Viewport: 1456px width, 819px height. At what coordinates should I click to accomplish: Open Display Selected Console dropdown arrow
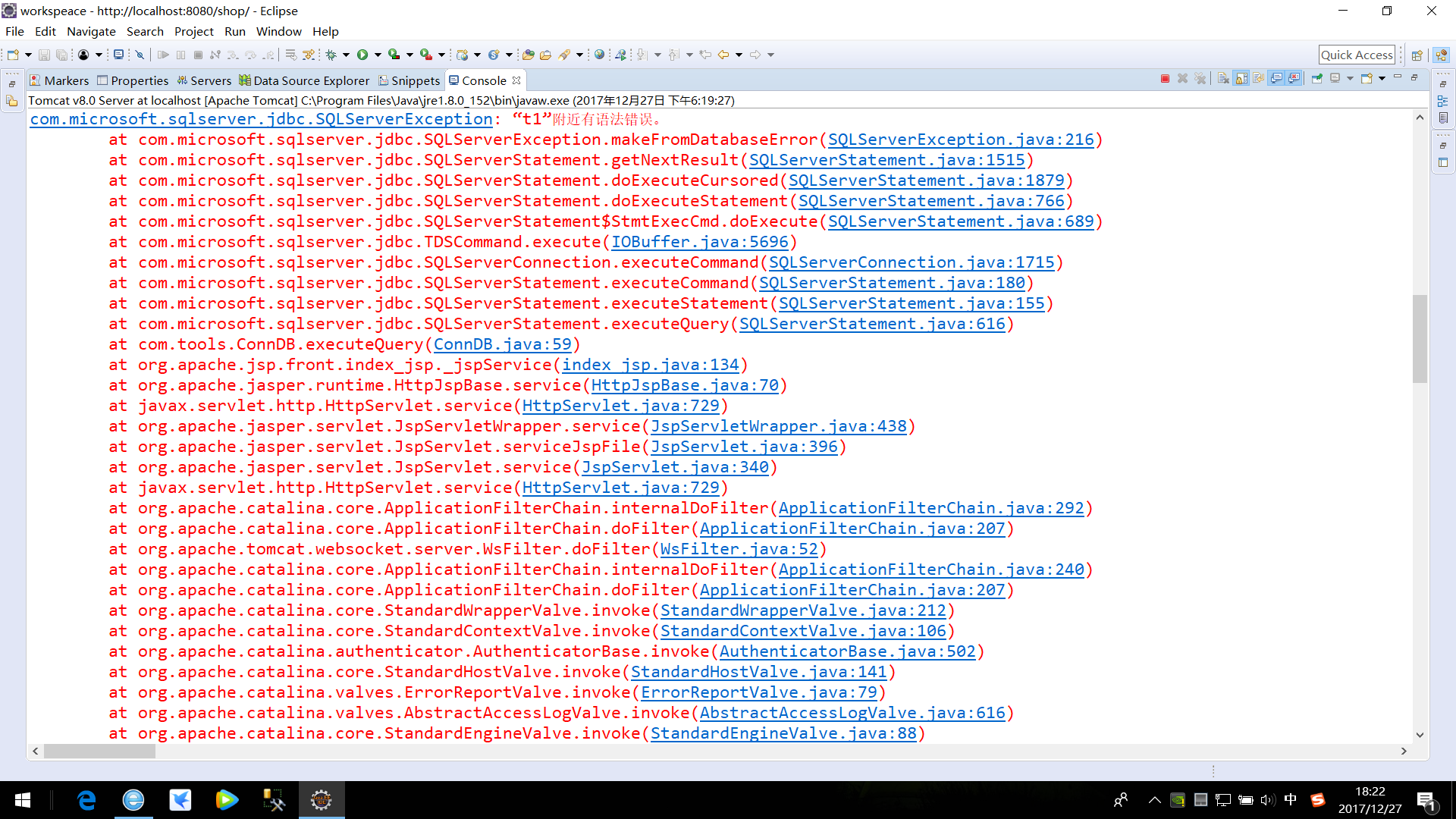pos(1350,79)
